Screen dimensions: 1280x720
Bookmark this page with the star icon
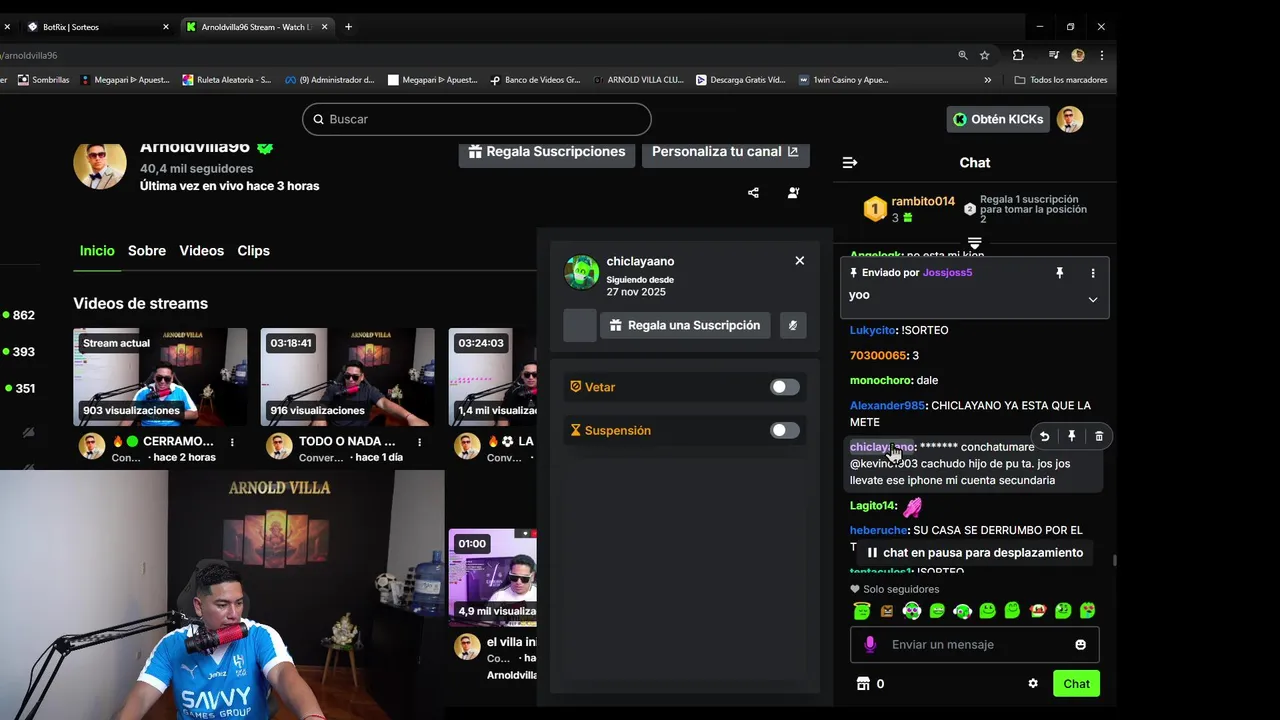[x=985, y=55]
